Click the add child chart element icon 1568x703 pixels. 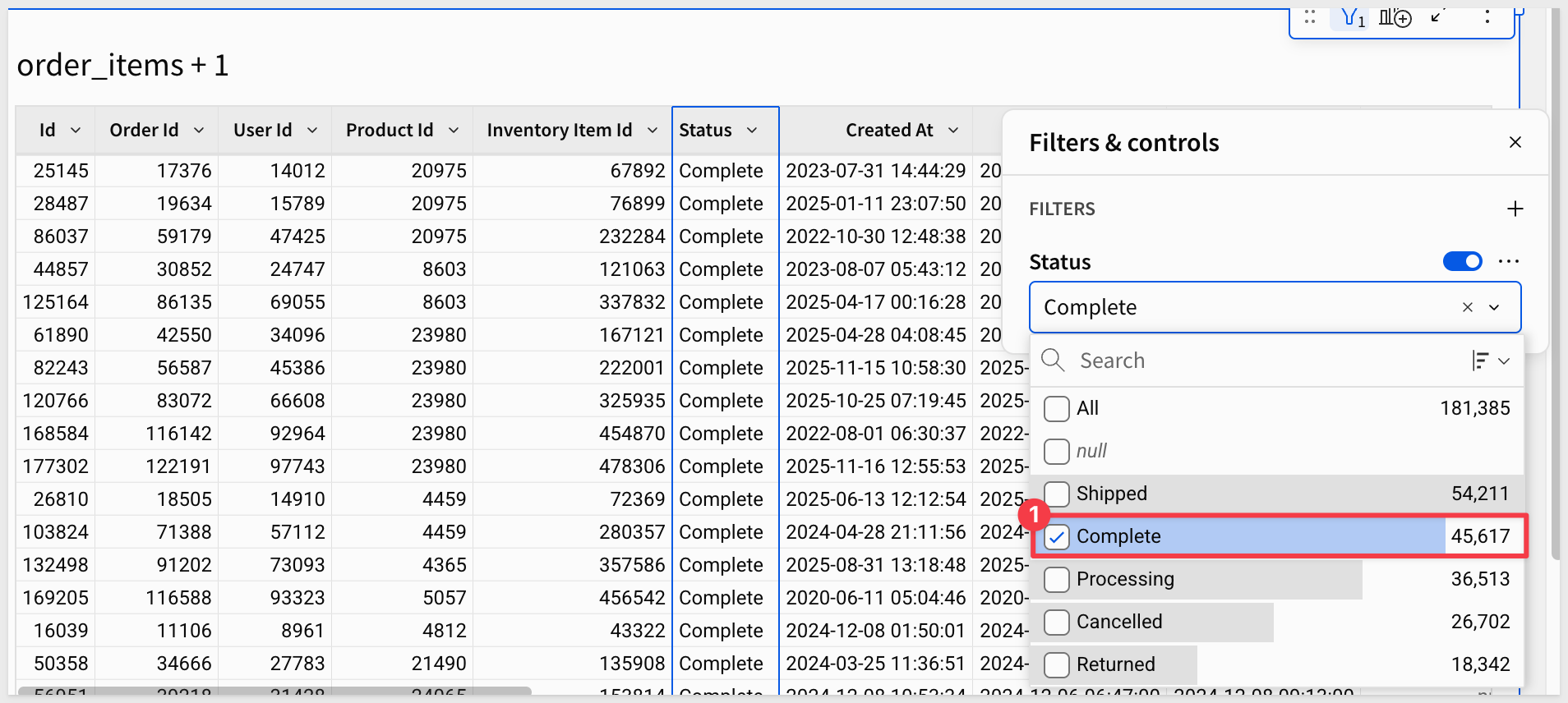coord(1395,17)
